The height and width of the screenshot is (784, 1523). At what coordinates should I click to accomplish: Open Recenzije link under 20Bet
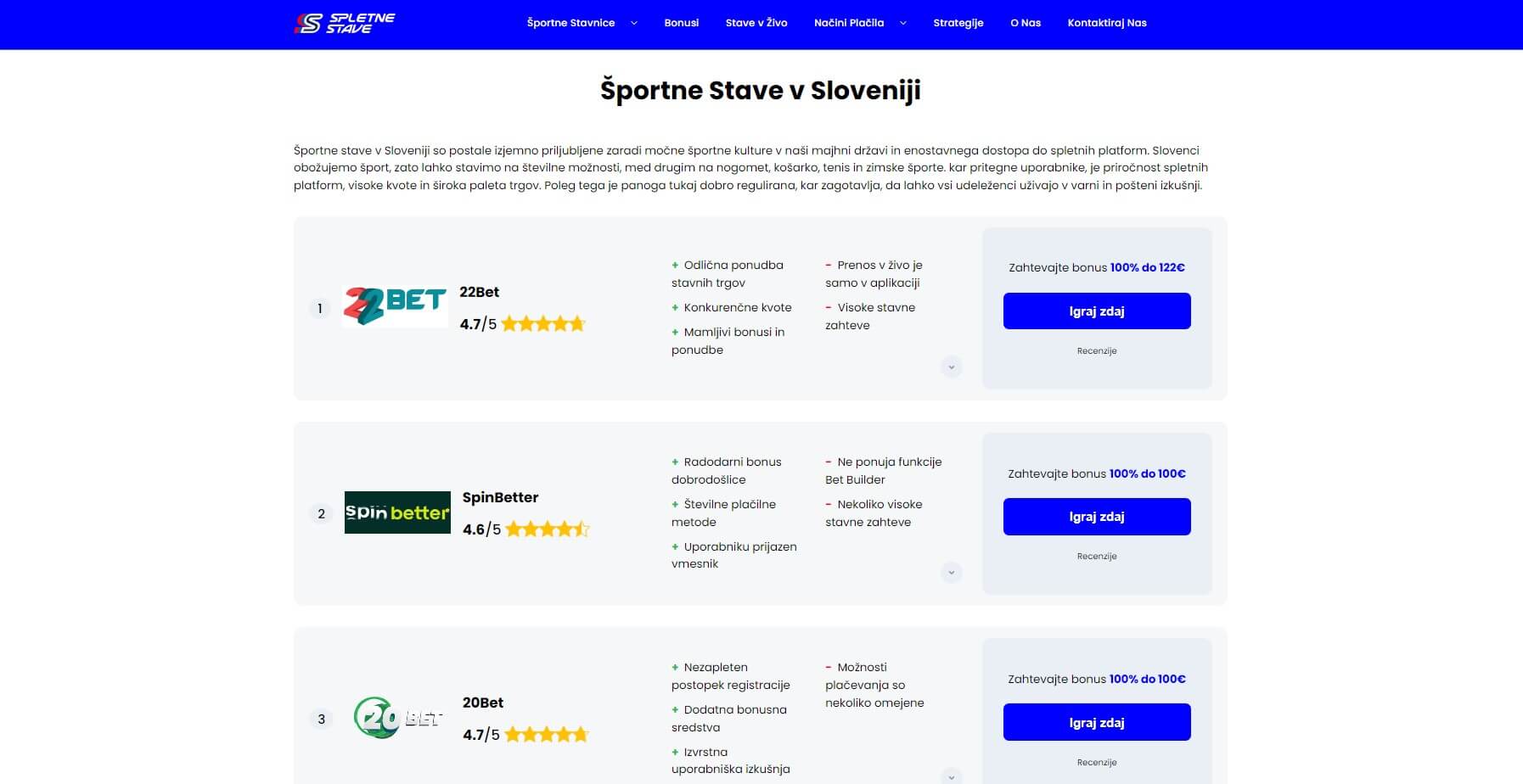coord(1097,762)
